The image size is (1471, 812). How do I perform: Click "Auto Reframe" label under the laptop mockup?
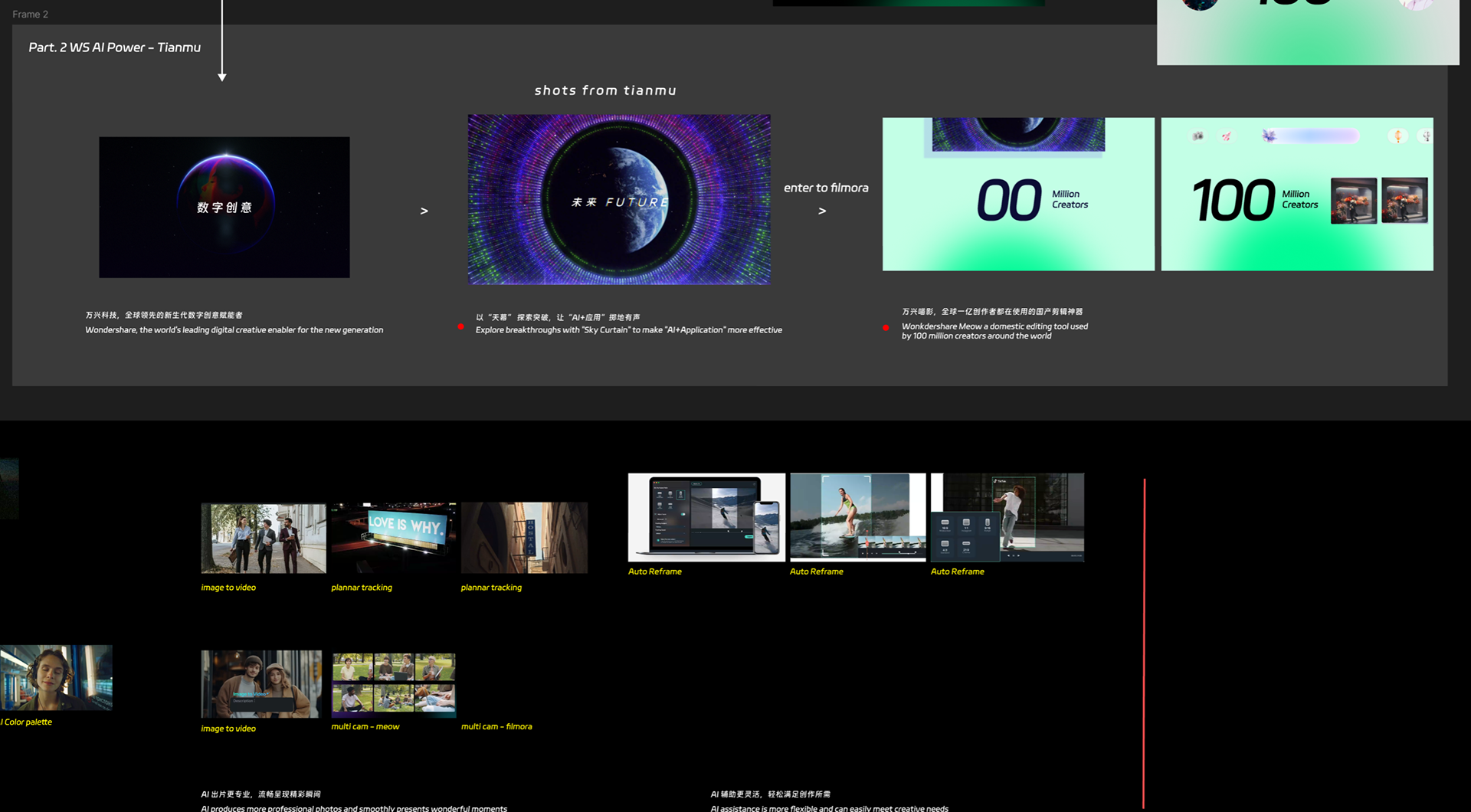(x=655, y=571)
